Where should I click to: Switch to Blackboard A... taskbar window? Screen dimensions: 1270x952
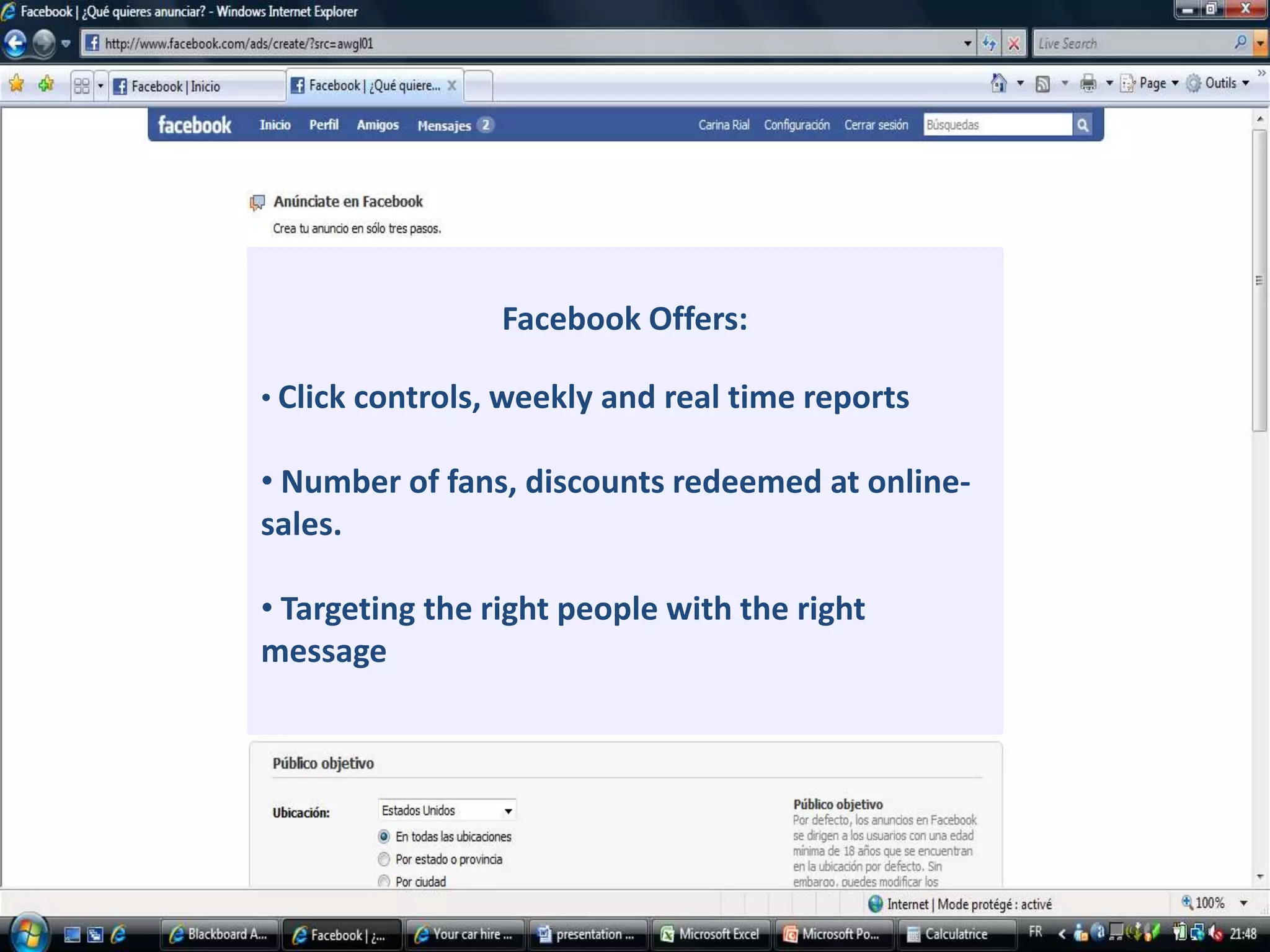pyautogui.click(x=219, y=934)
